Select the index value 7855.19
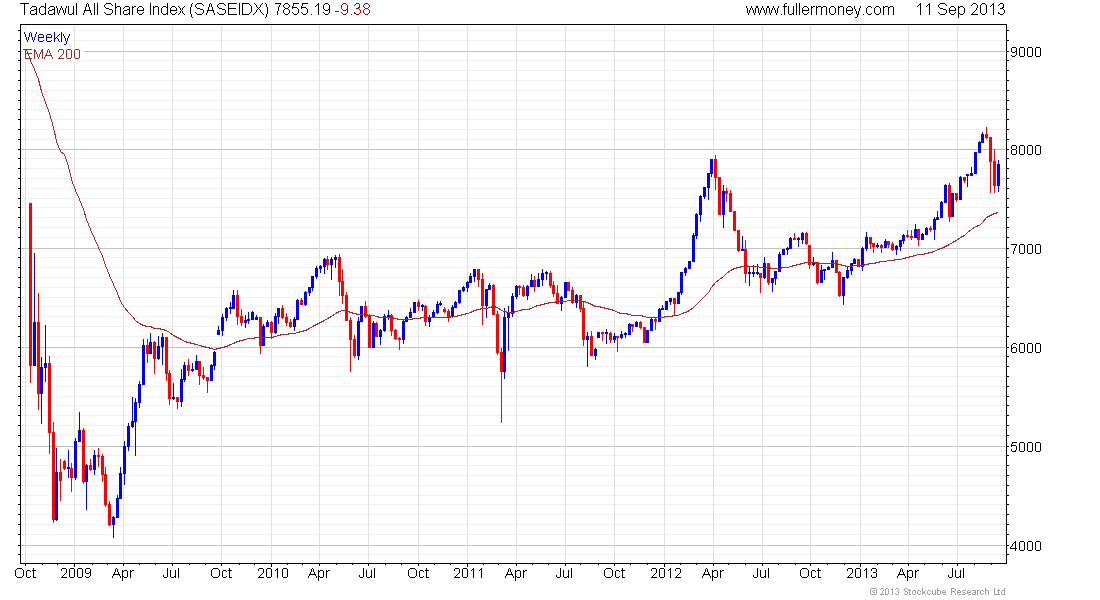1100x600 pixels. pos(302,10)
